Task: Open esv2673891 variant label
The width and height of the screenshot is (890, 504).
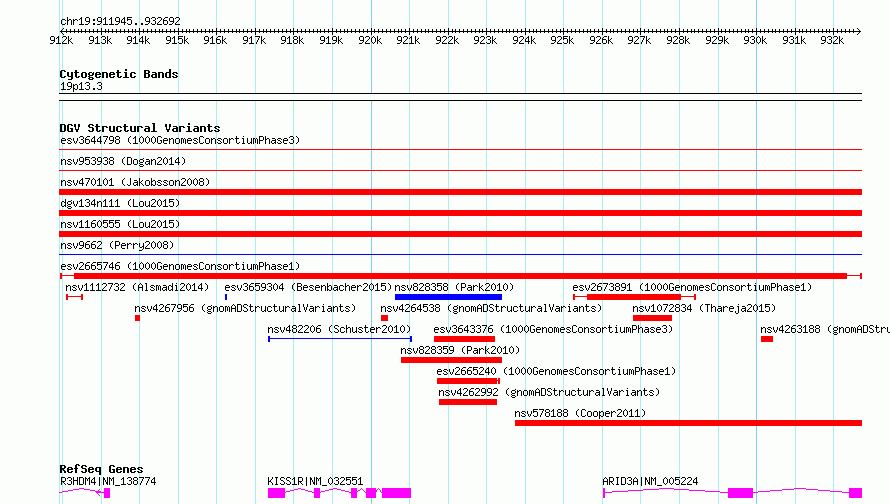Action: coord(691,287)
